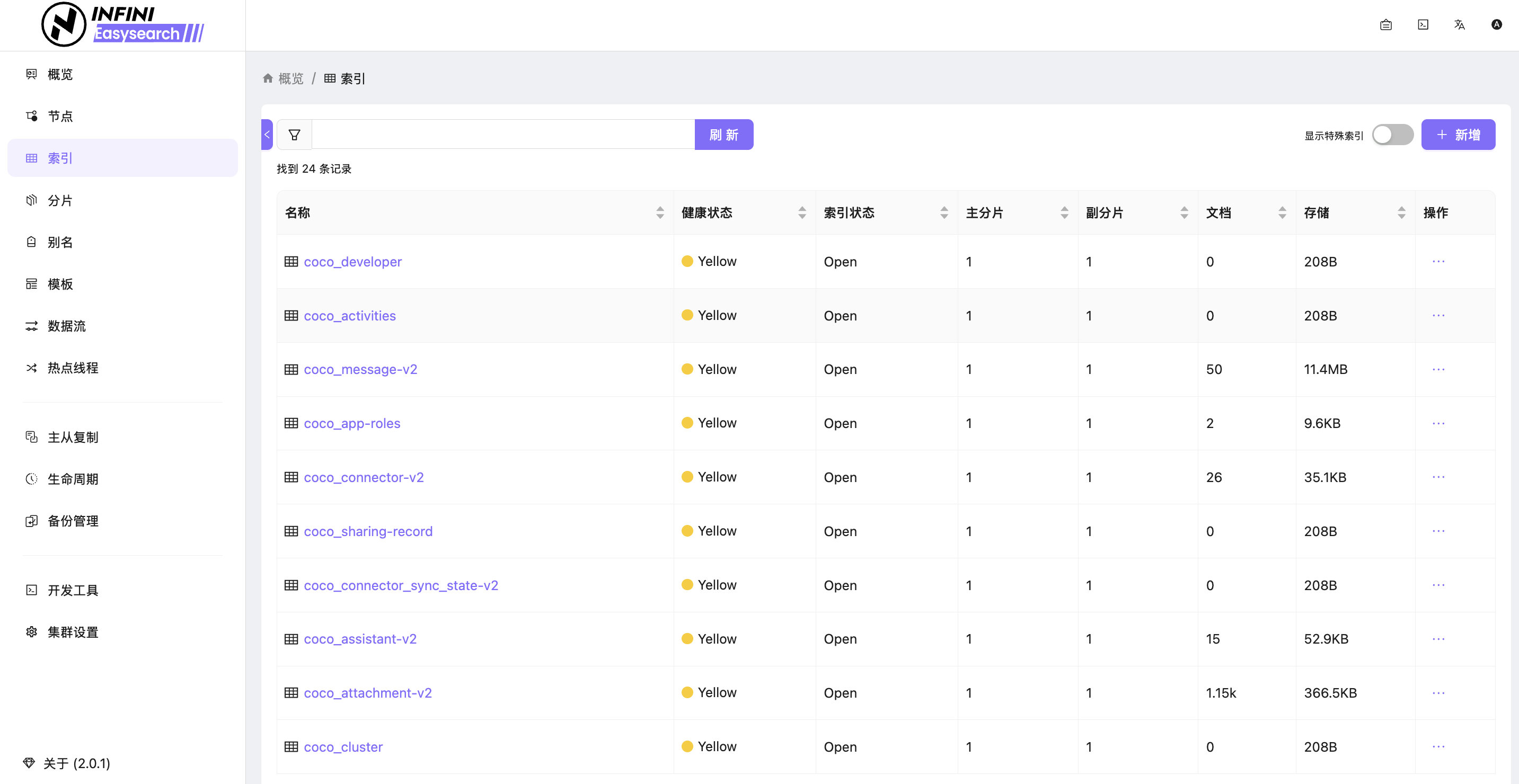Click the home icon in breadcrumb
Viewport: 1519px width, 784px height.
pos(268,78)
